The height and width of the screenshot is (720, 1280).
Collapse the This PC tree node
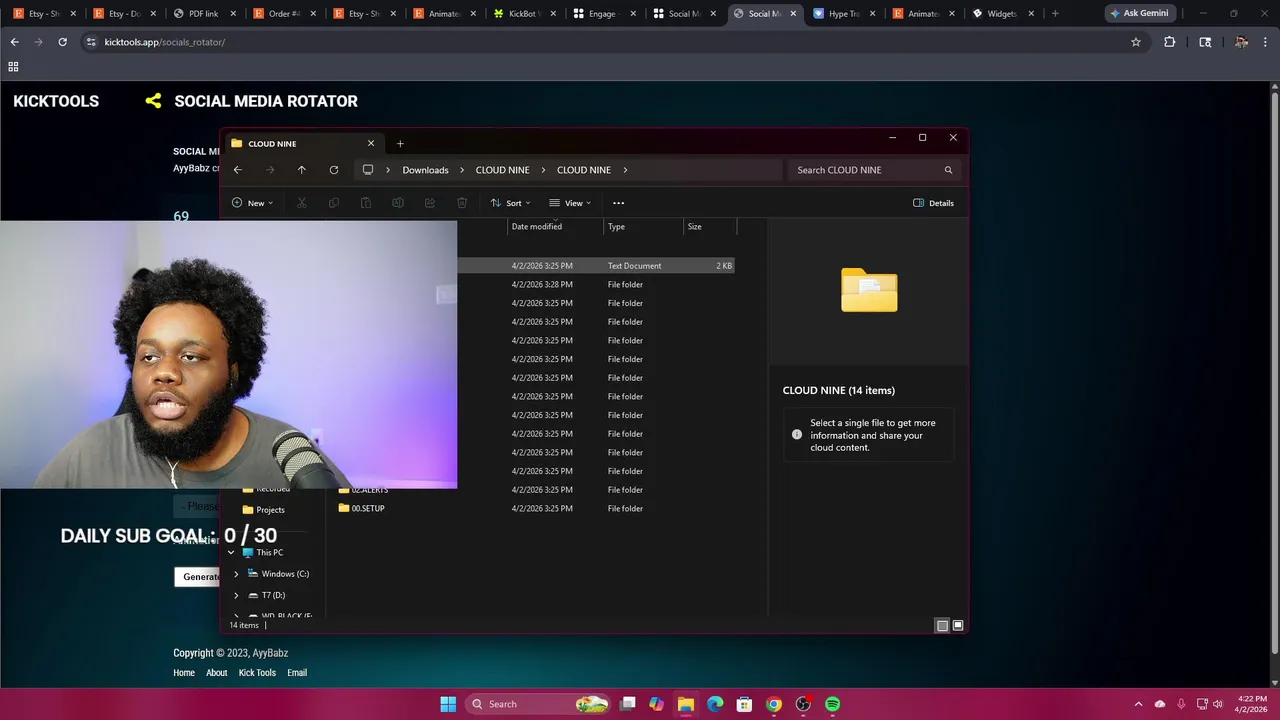pos(231,552)
